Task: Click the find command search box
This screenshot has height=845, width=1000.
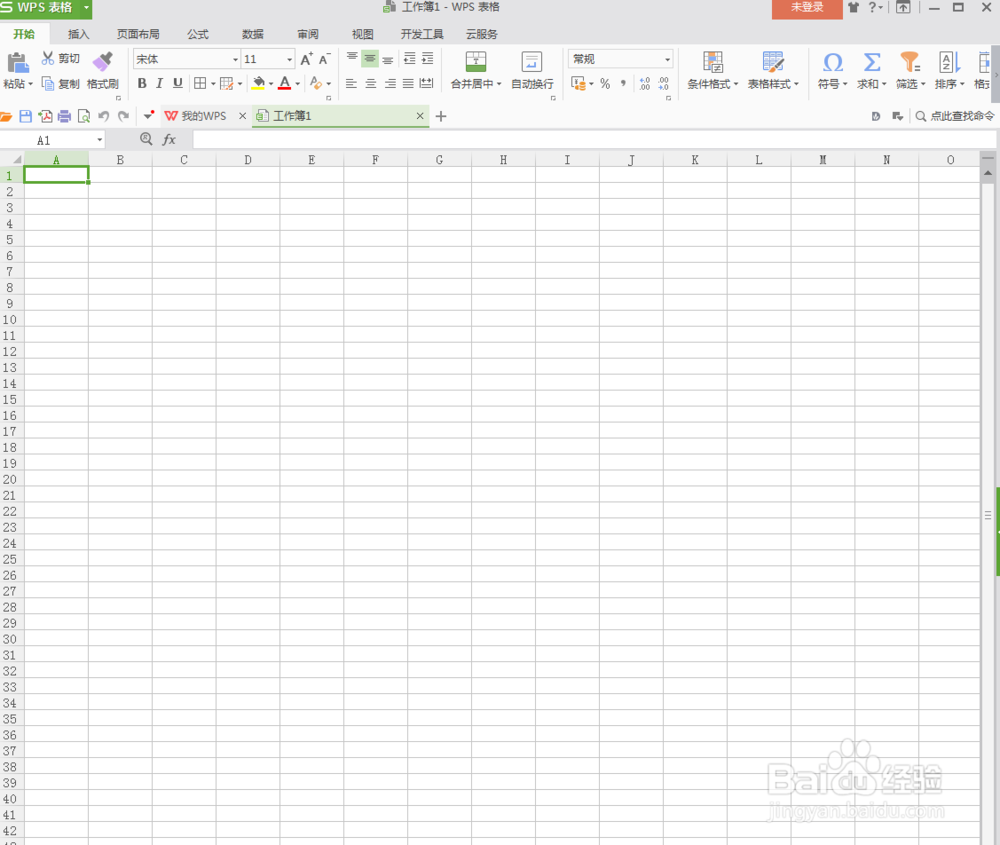Action: pos(955,116)
